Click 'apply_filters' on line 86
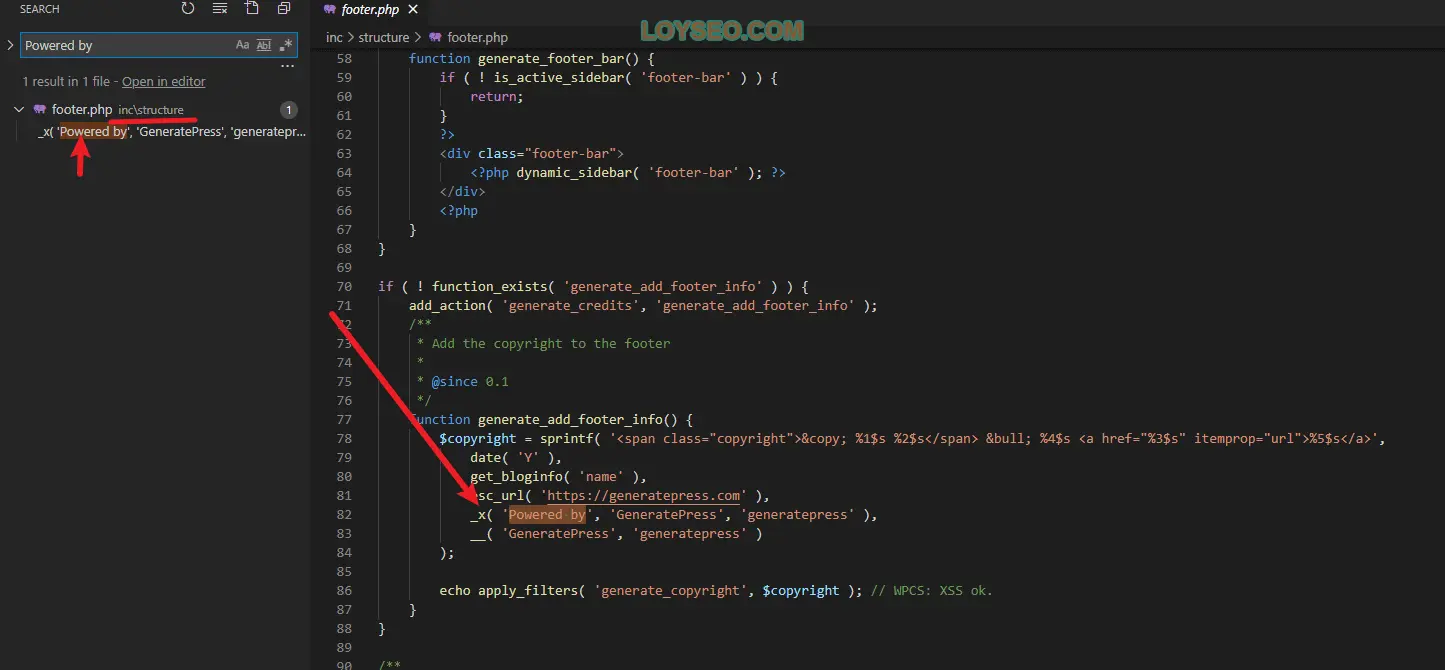 click(528, 590)
